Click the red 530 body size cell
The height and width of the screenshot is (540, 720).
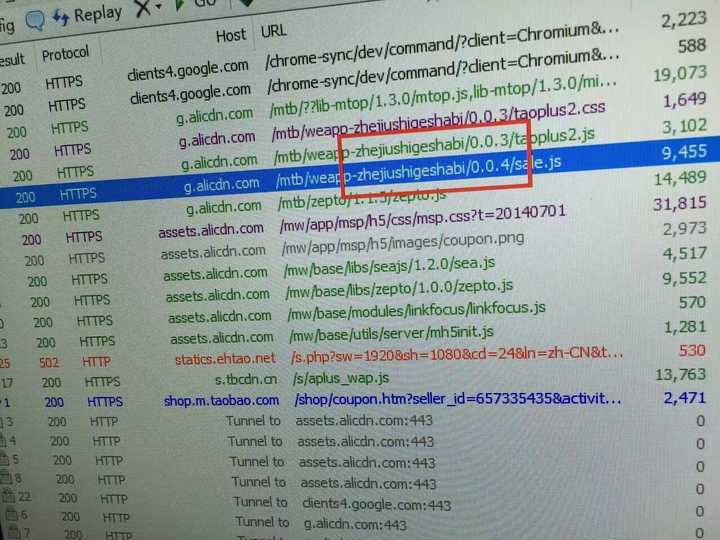692,351
